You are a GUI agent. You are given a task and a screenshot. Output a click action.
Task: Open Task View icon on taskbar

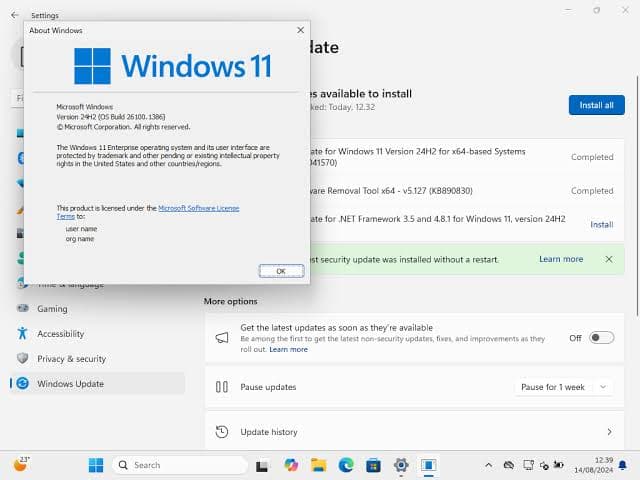pos(262,466)
